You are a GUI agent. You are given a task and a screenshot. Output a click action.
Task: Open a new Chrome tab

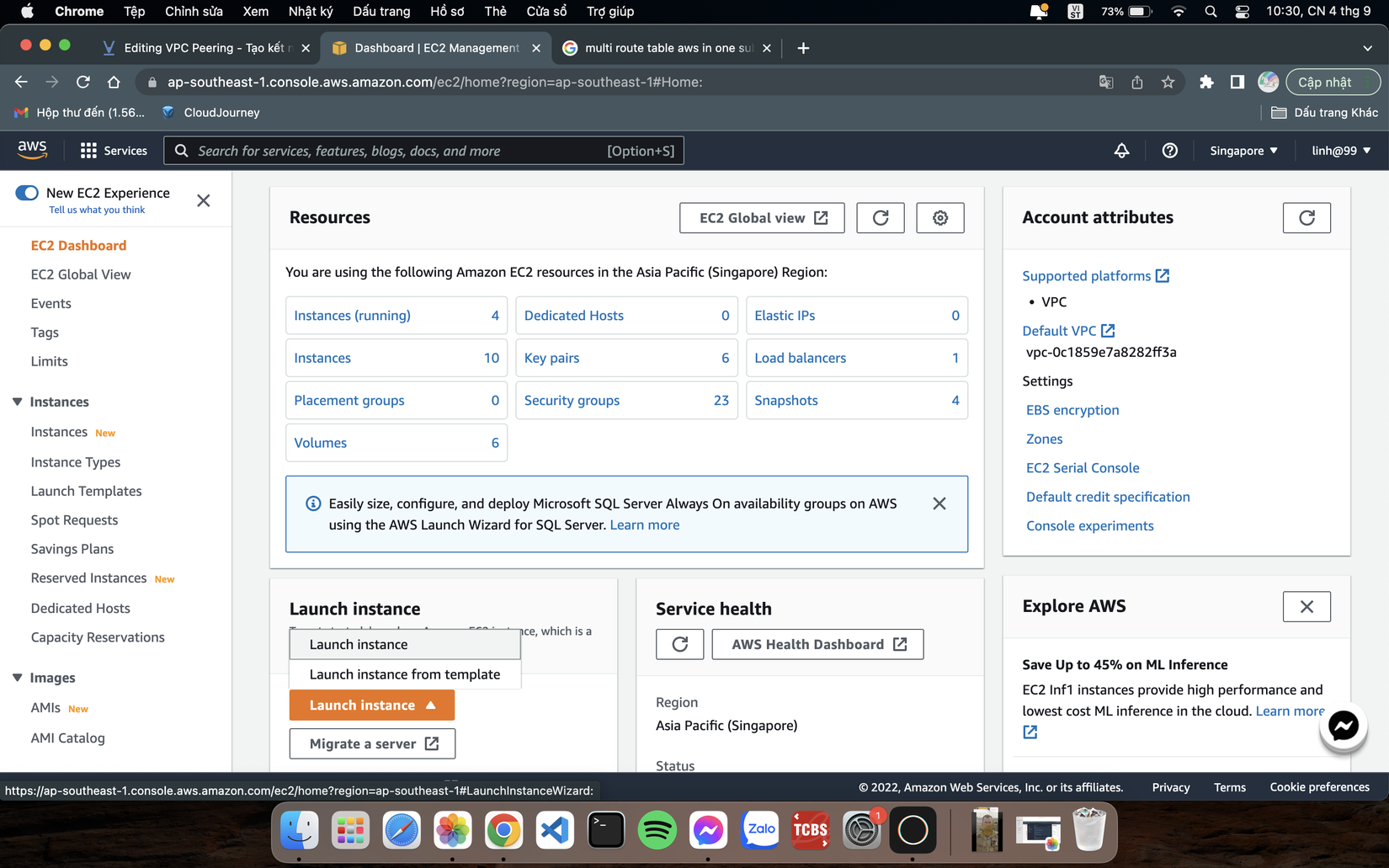tap(803, 48)
